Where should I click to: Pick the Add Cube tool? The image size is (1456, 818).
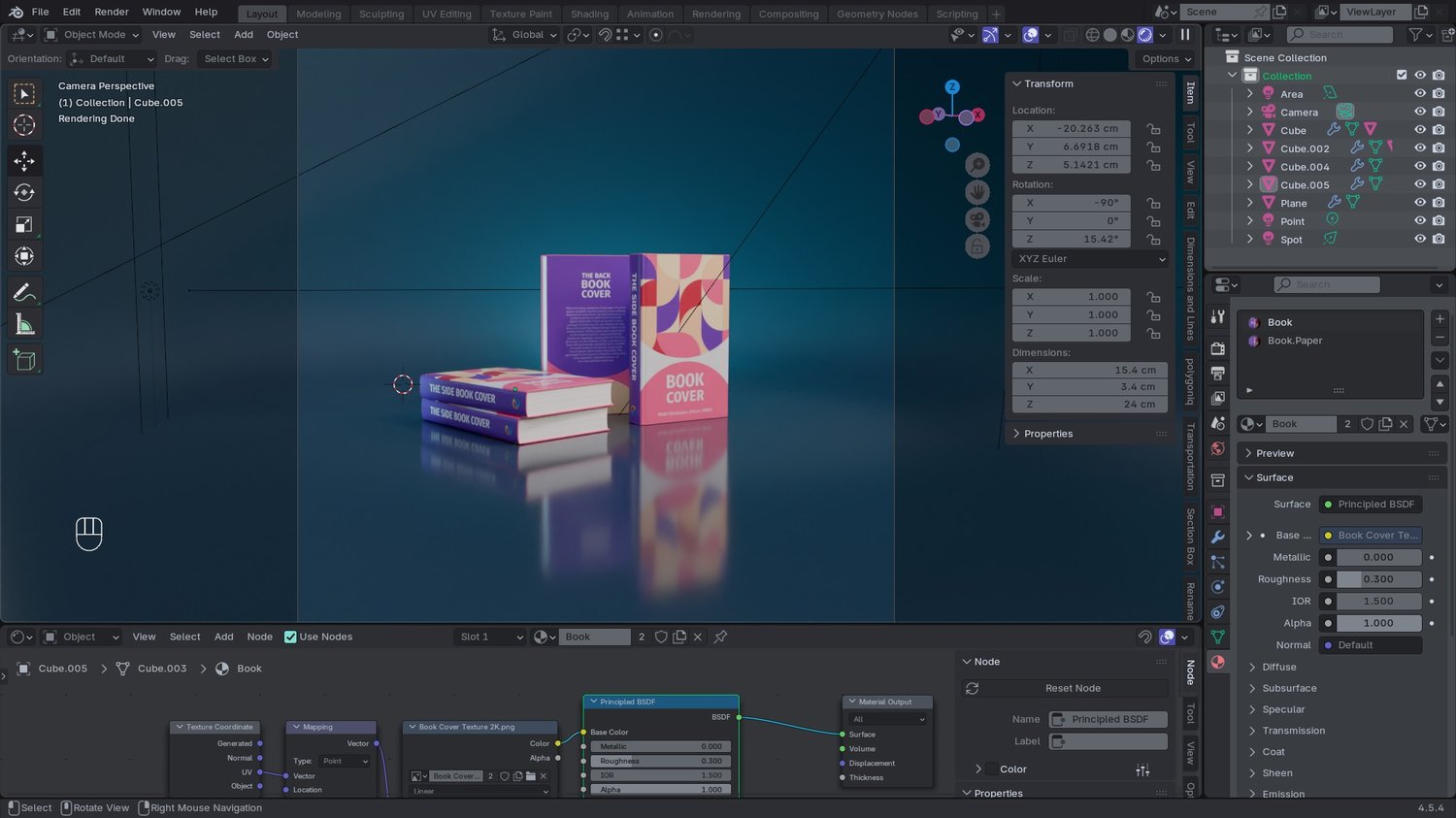[x=24, y=360]
